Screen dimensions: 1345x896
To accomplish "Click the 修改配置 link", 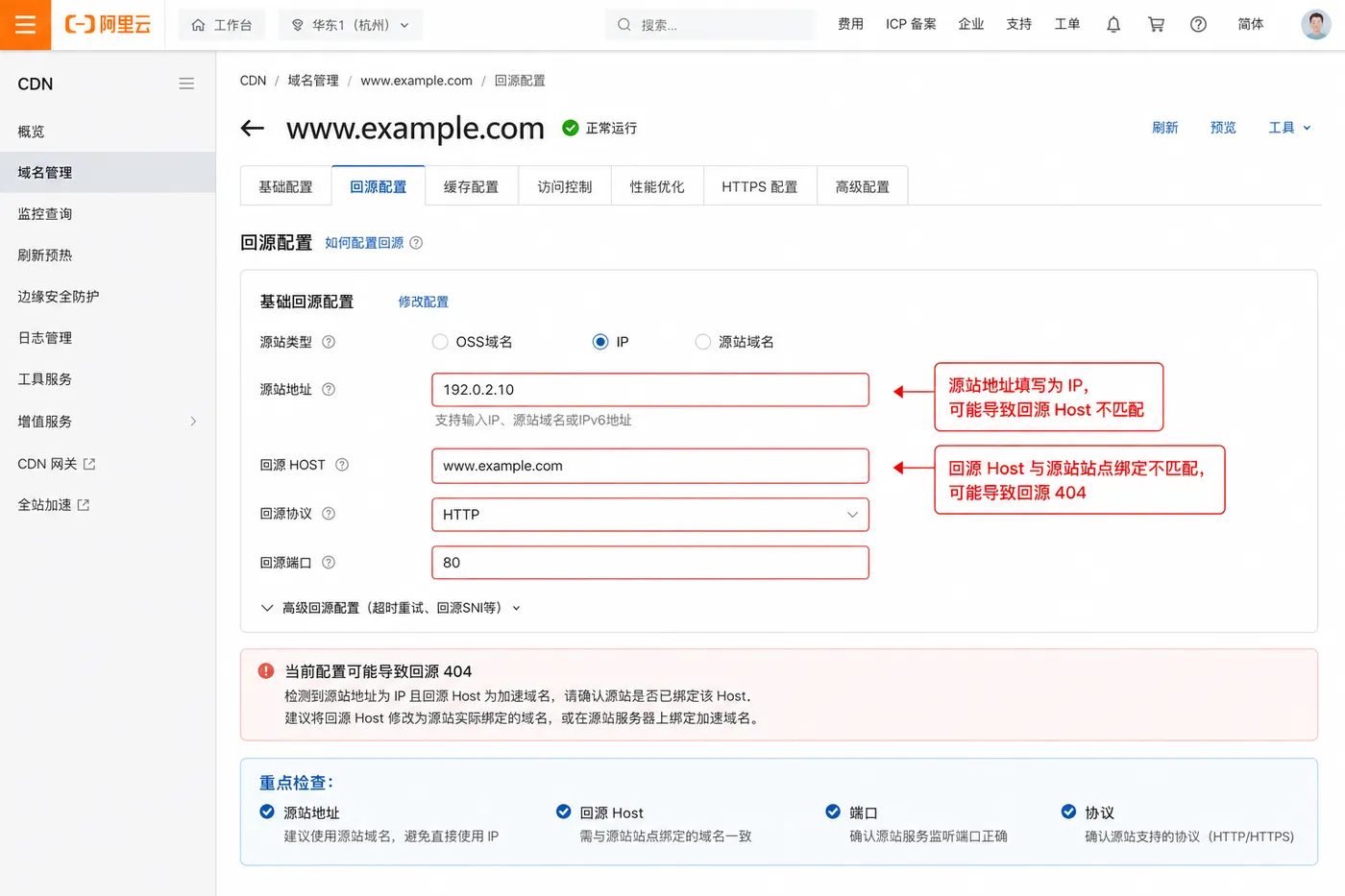I will 424,302.
